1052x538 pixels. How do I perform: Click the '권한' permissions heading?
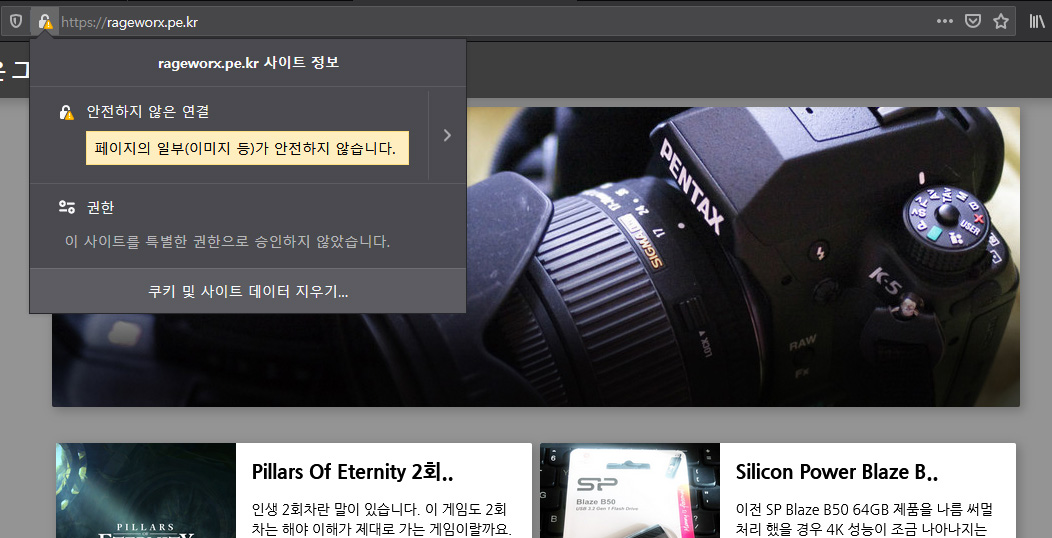click(x=100, y=207)
